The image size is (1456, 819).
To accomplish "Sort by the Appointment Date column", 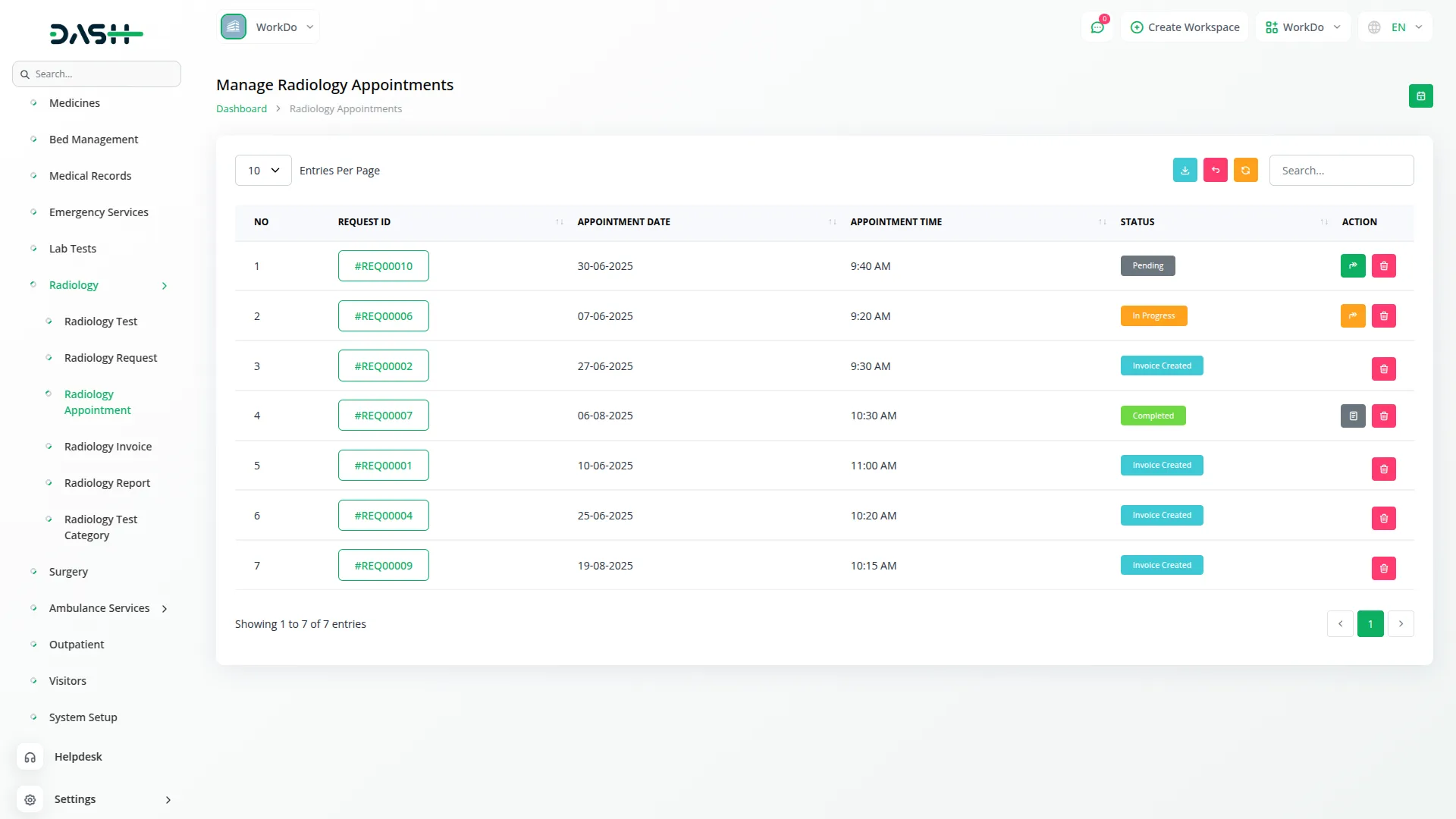I will [623, 222].
